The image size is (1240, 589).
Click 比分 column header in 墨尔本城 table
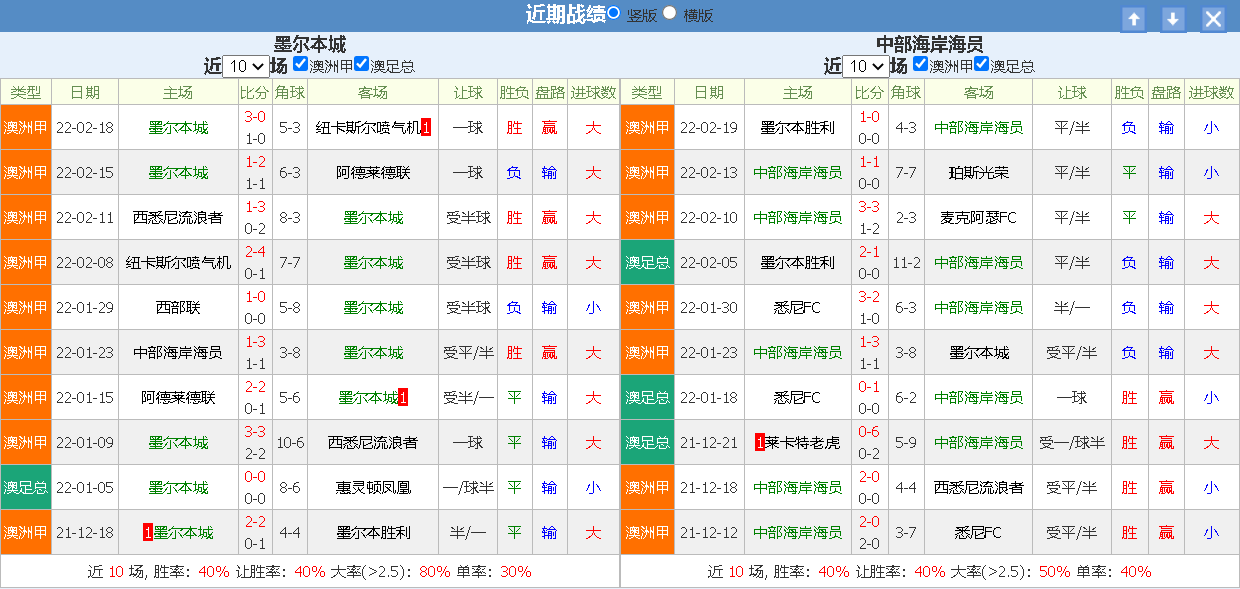(255, 92)
